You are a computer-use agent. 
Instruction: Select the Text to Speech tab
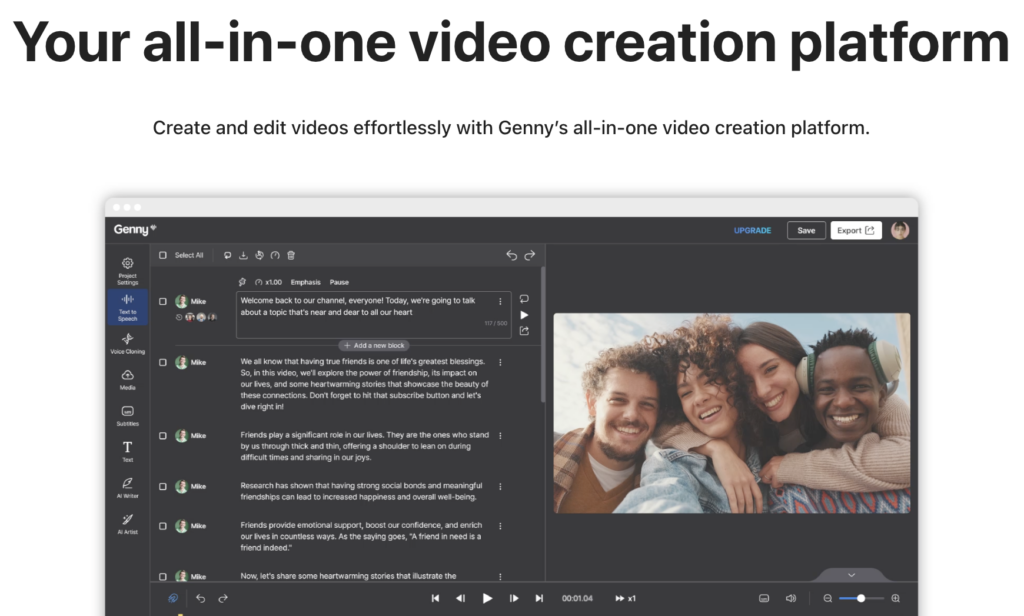pyautogui.click(x=127, y=306)
